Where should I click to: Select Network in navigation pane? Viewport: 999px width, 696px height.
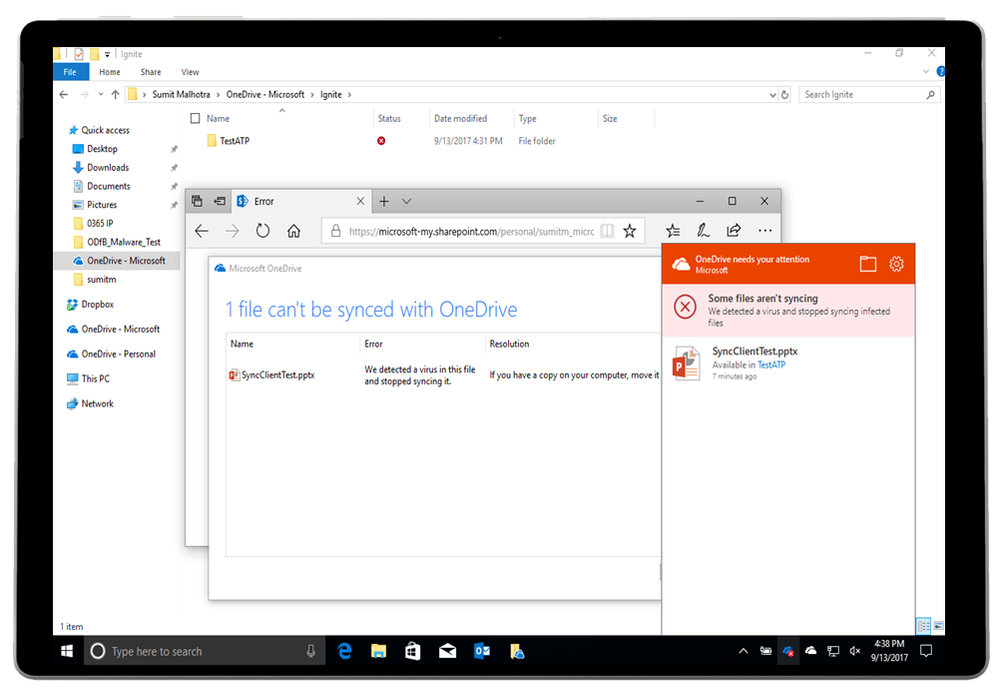[97, 404]
